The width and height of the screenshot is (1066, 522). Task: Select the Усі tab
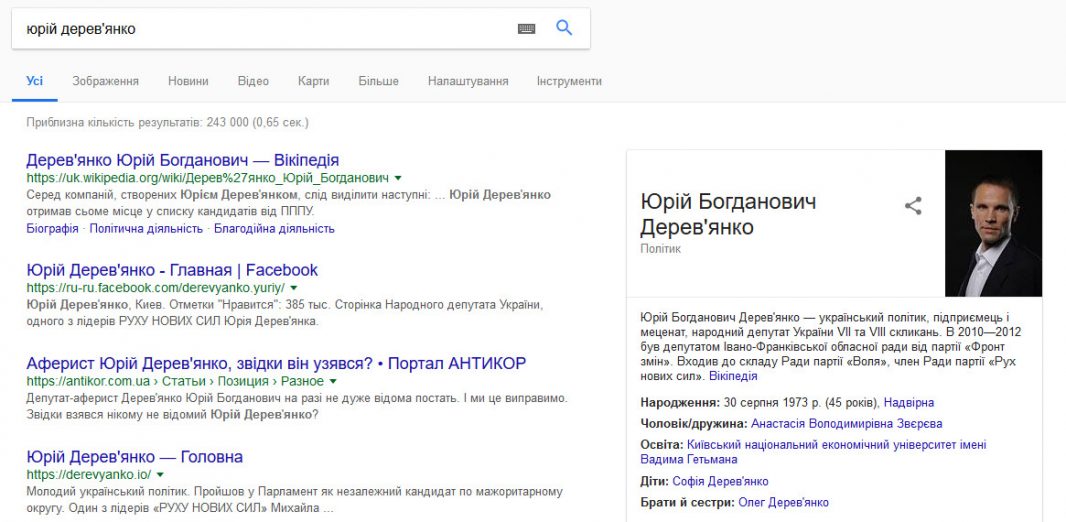35,81
